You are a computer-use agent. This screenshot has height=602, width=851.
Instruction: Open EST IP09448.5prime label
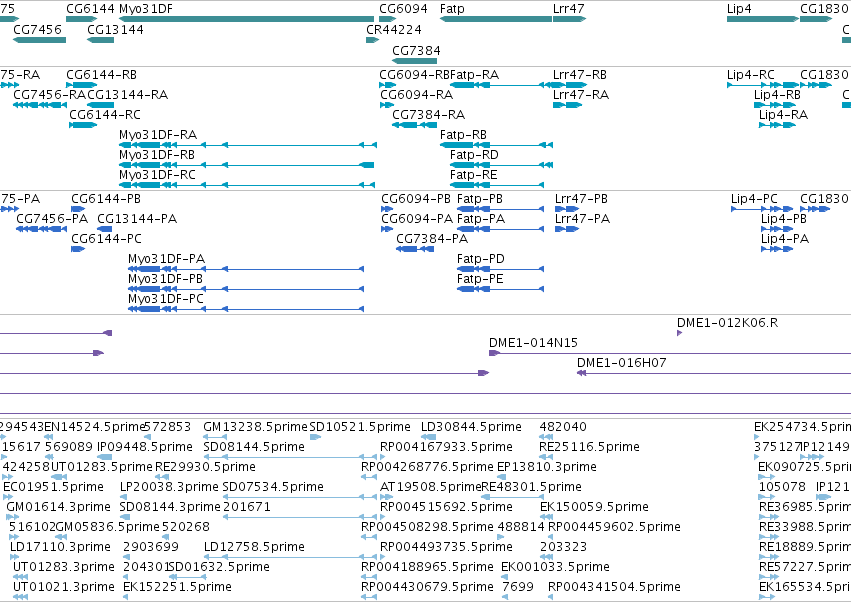(x=145, y=447)
